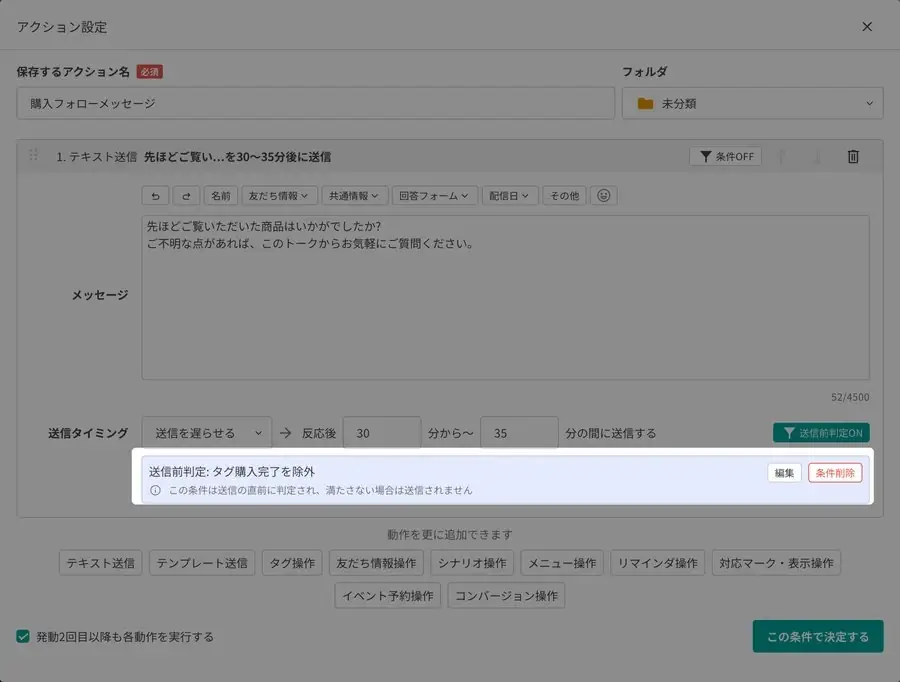Click the redo arrow icon
This screenshot has height=682, width=900.
187,196
